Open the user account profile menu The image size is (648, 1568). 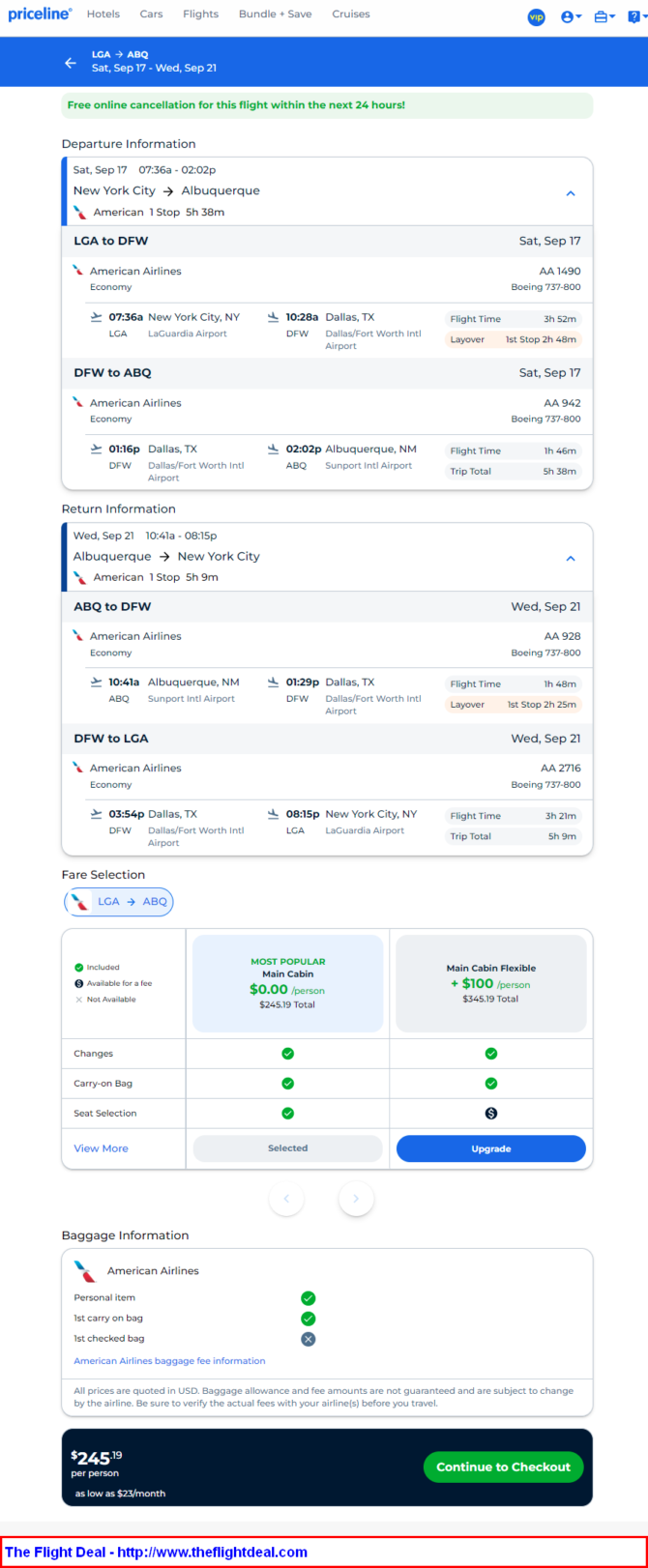click(571, 16)
